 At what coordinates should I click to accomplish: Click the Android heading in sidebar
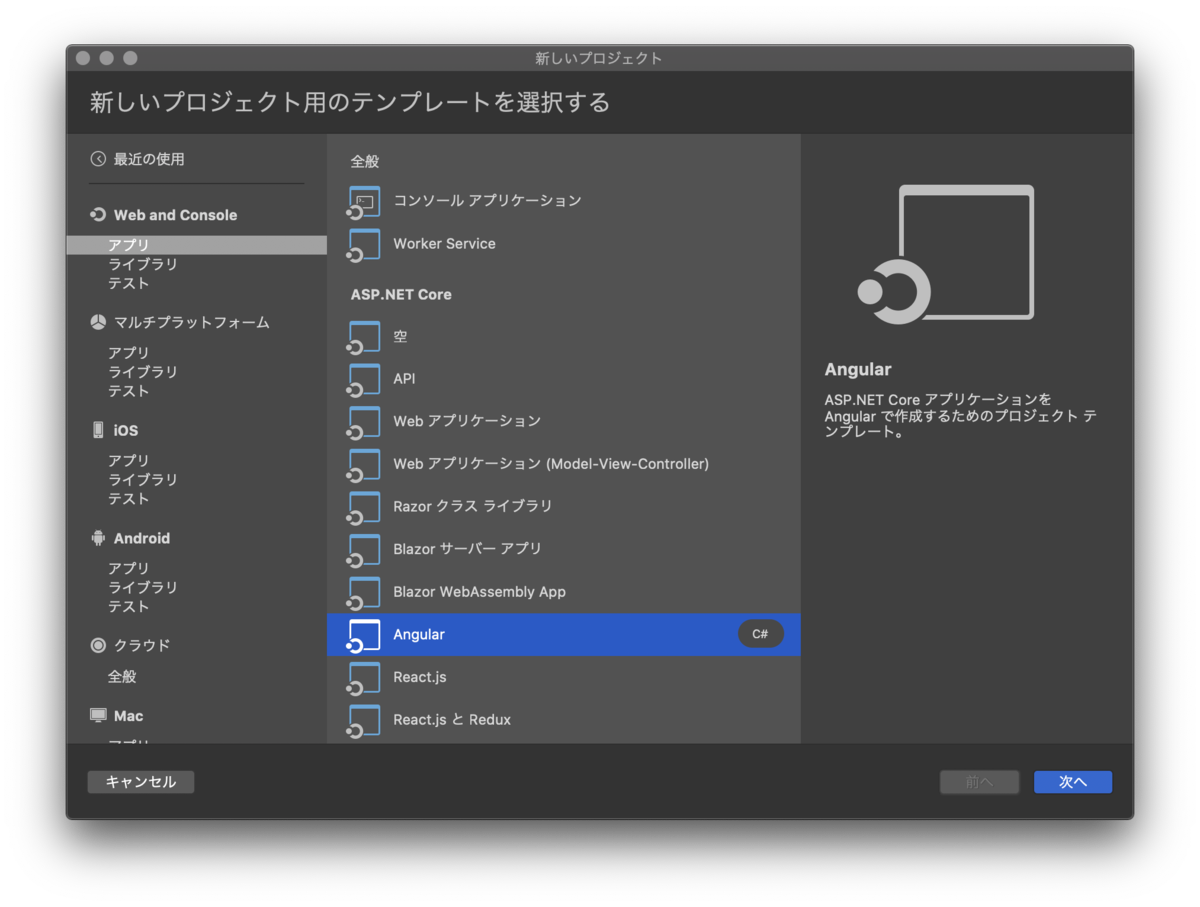coord(142,538)
